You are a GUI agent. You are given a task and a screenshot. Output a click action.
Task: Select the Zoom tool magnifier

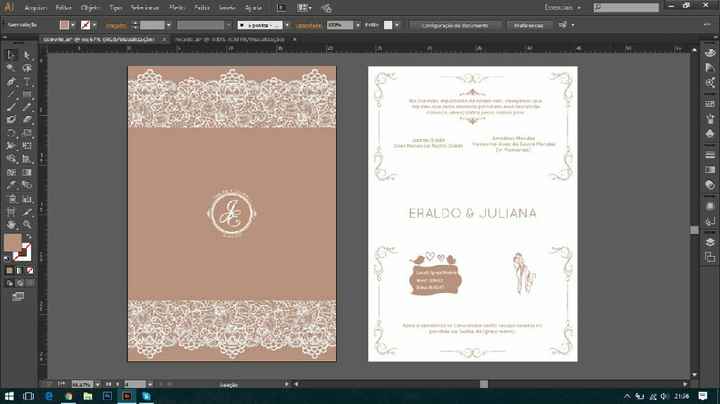pos(27,225)
